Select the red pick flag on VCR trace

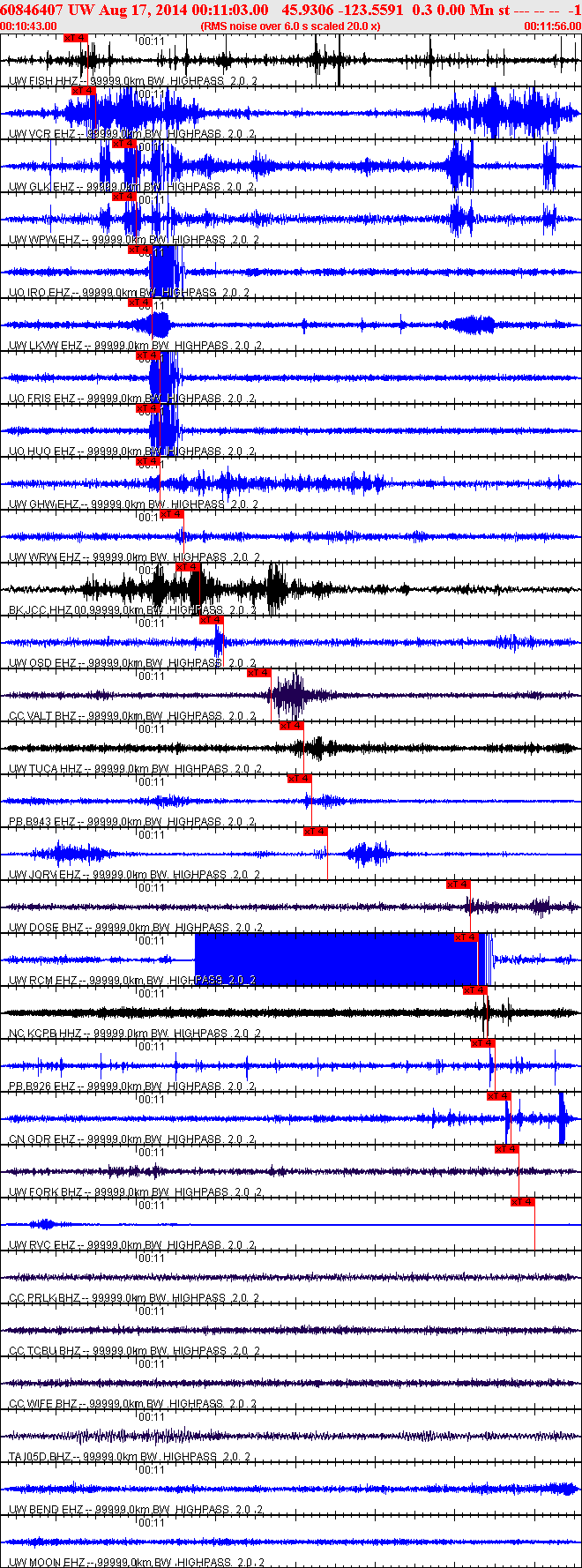coord(83,91)
